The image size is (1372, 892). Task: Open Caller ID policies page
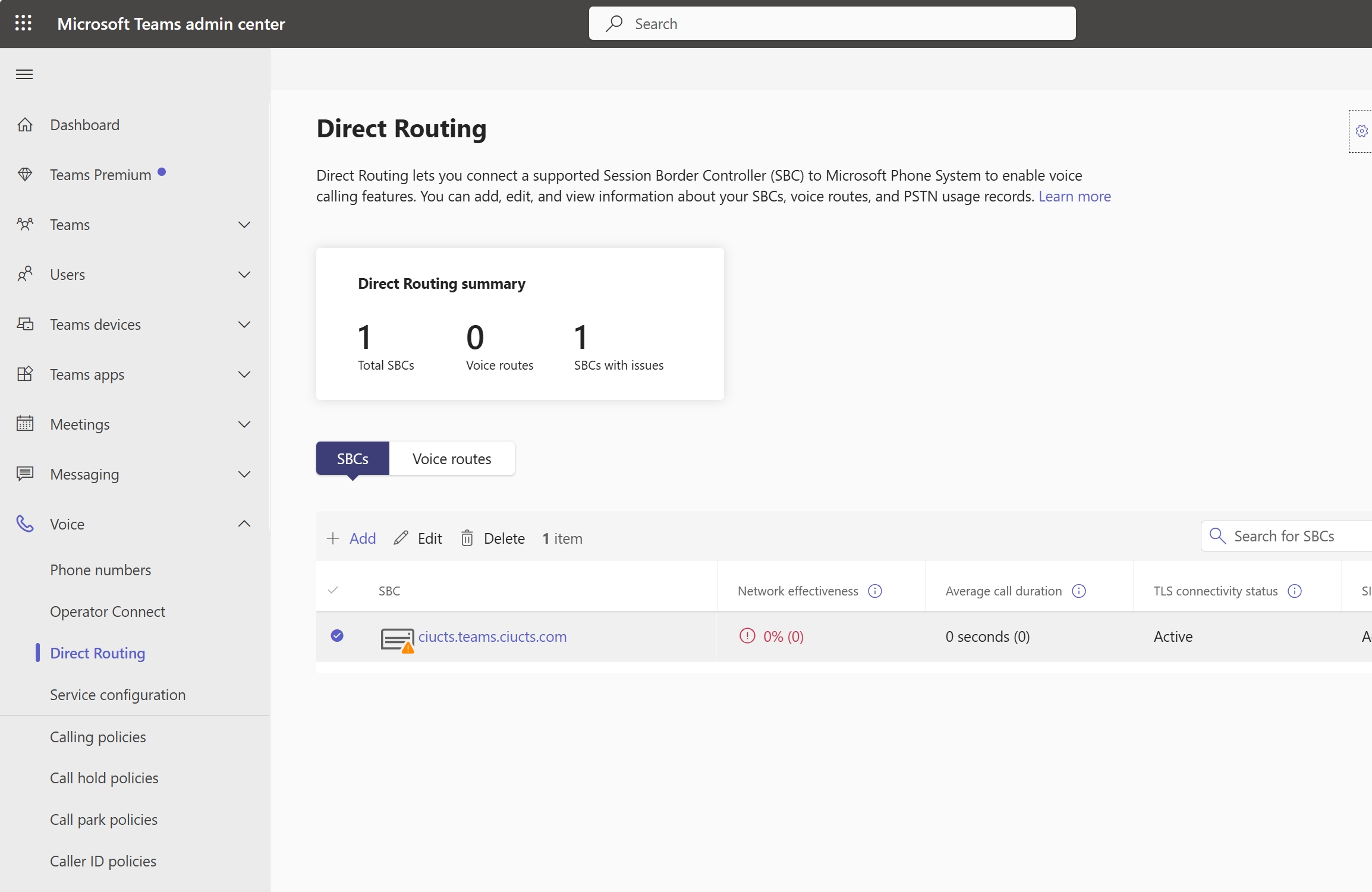(103, 861)
